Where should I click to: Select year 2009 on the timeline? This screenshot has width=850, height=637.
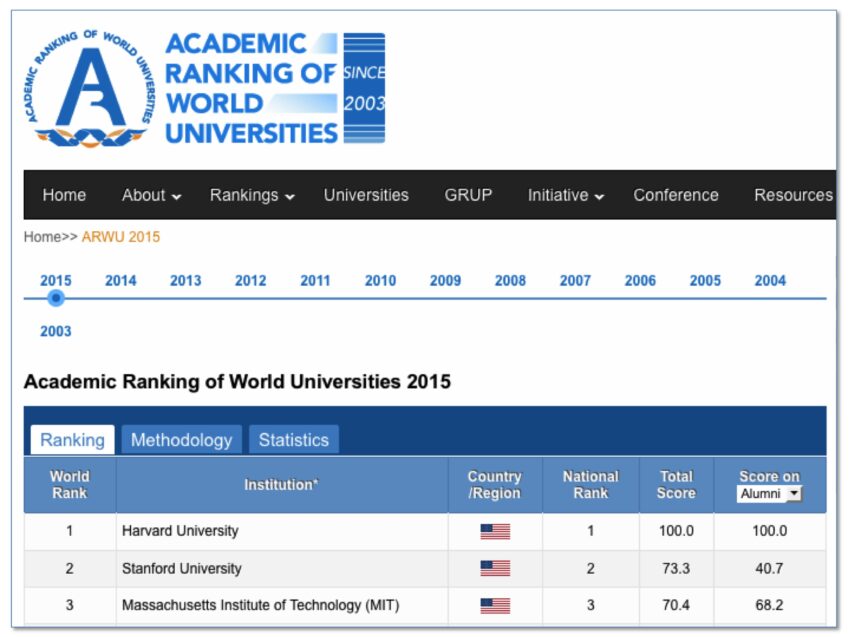[x=446, y=281]
